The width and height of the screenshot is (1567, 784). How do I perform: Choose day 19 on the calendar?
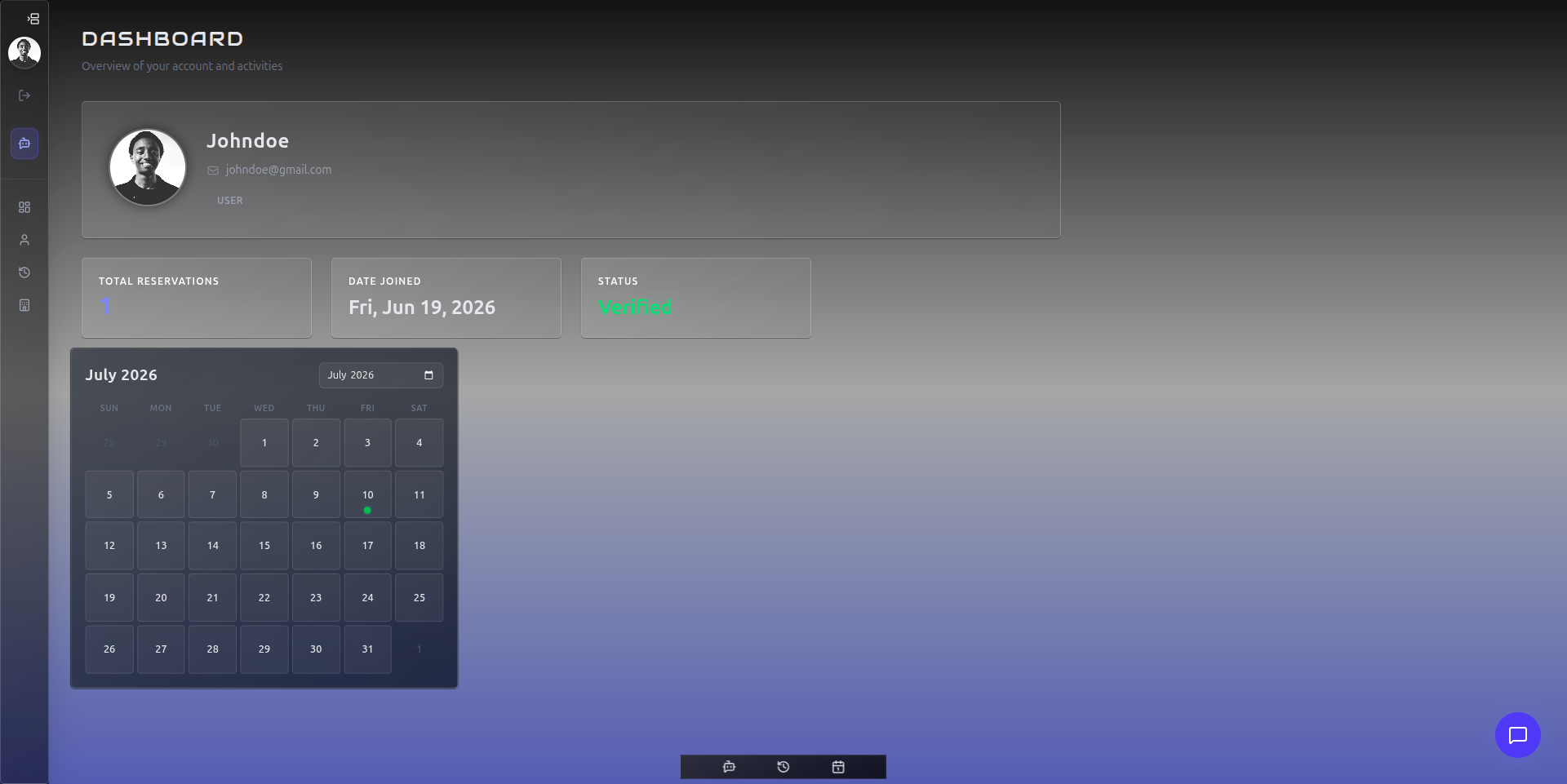click(x=109, y=598)
